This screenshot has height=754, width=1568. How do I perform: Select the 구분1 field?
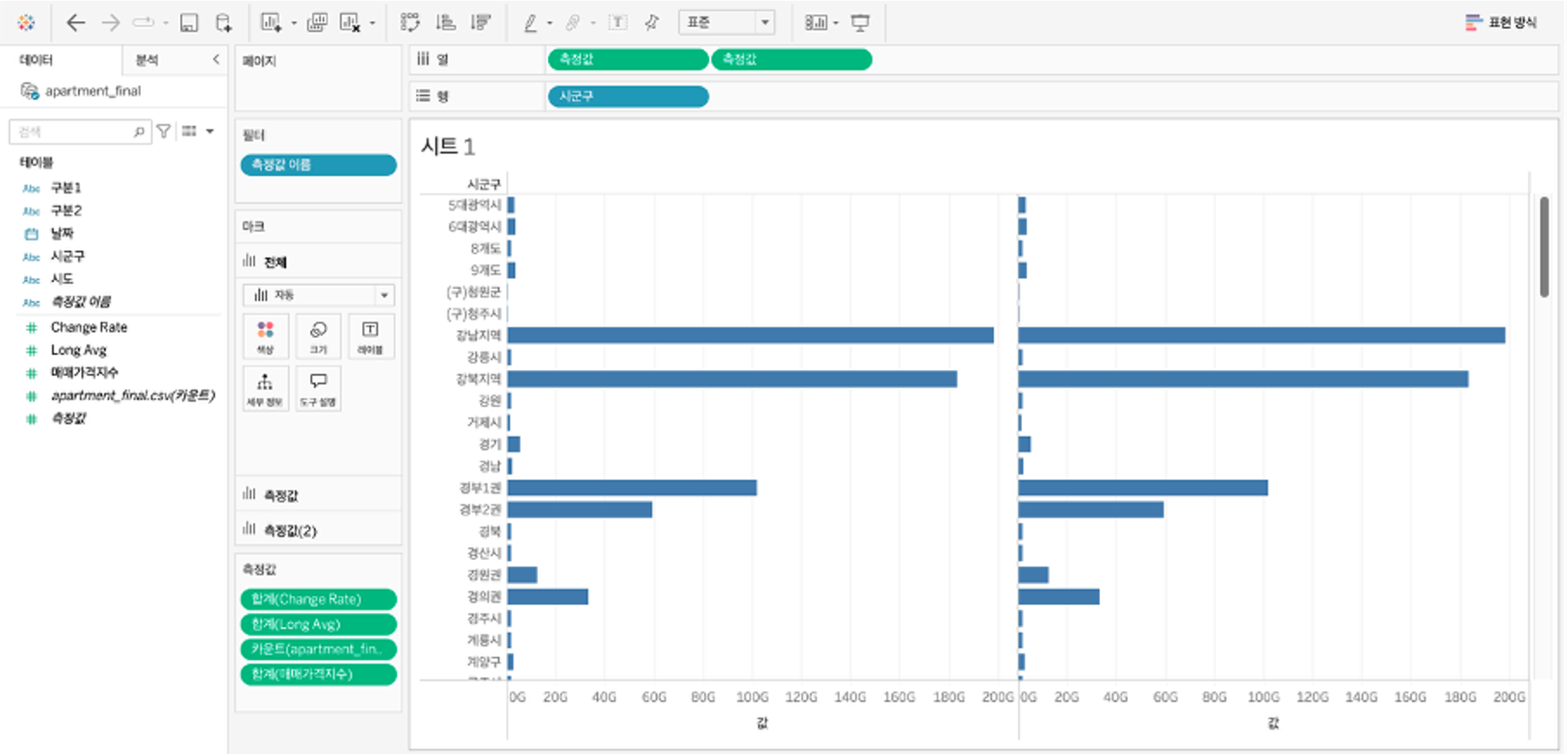[66, 188]
